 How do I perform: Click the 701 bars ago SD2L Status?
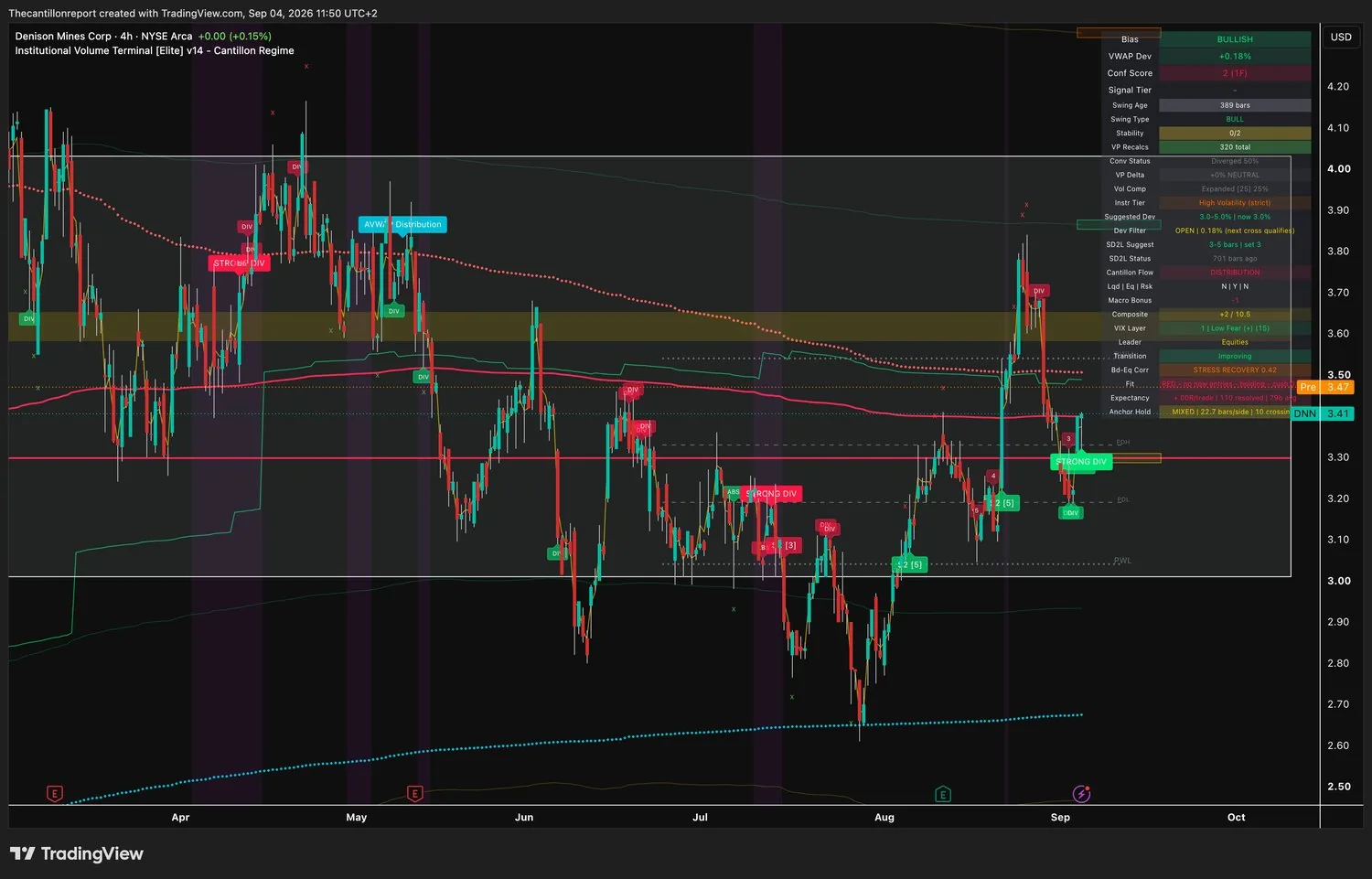1235,259
